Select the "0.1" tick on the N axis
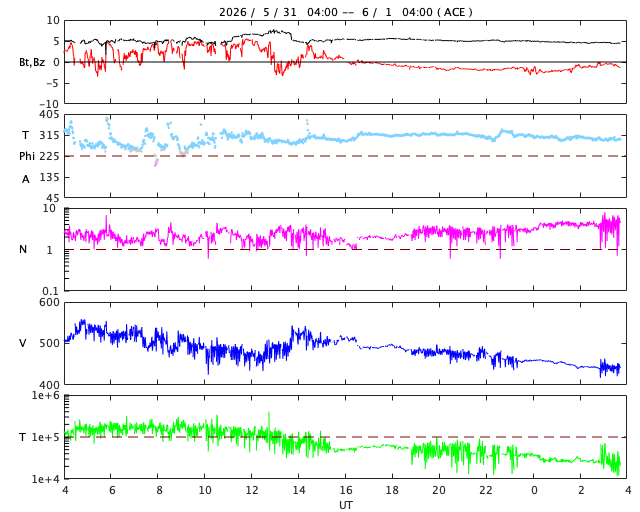The width and height of the screenshot is (640, 512). click(x=51, y=291)
